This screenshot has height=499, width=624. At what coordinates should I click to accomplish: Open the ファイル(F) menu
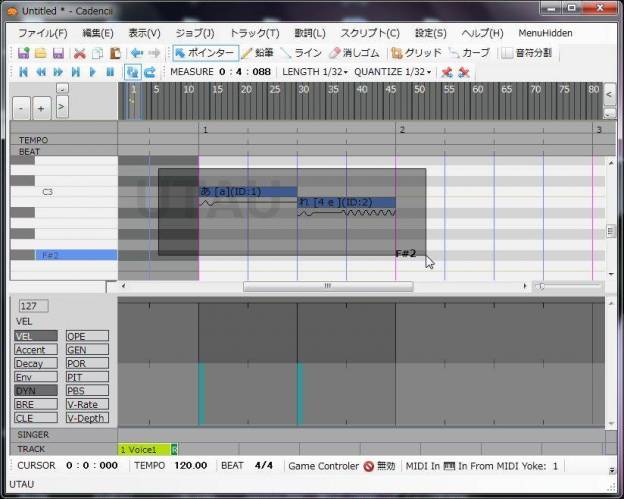coord(43,33)
